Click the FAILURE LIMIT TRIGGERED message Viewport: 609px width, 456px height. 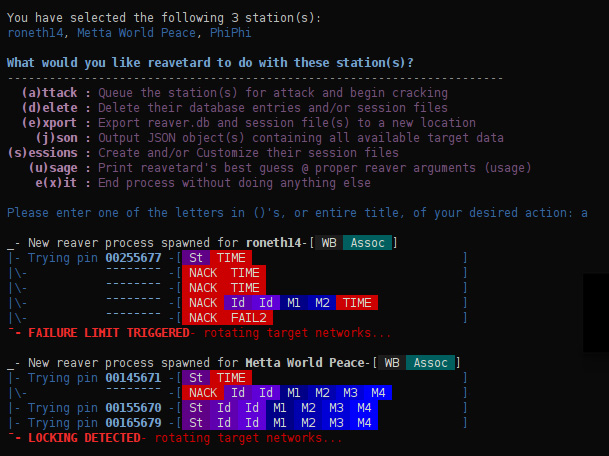coord(109,333)
